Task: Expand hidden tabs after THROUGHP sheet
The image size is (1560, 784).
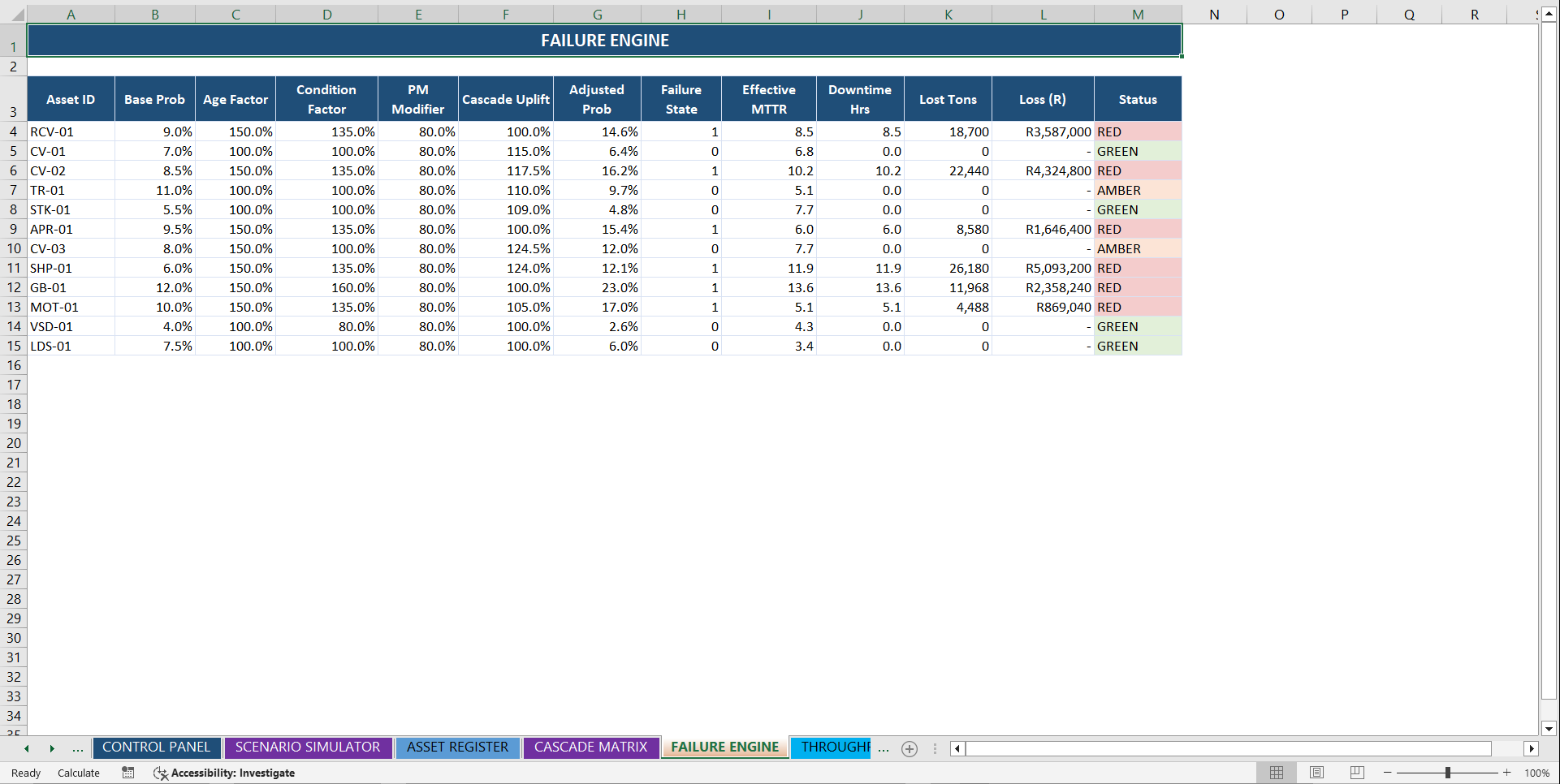Action: (884, 748)
